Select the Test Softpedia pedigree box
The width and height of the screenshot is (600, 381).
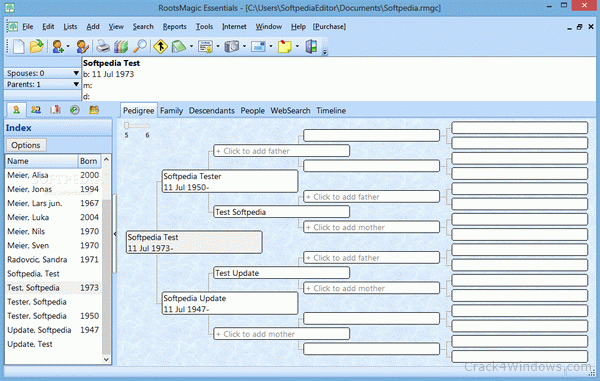pyautogui.click(x=282, y=212)
